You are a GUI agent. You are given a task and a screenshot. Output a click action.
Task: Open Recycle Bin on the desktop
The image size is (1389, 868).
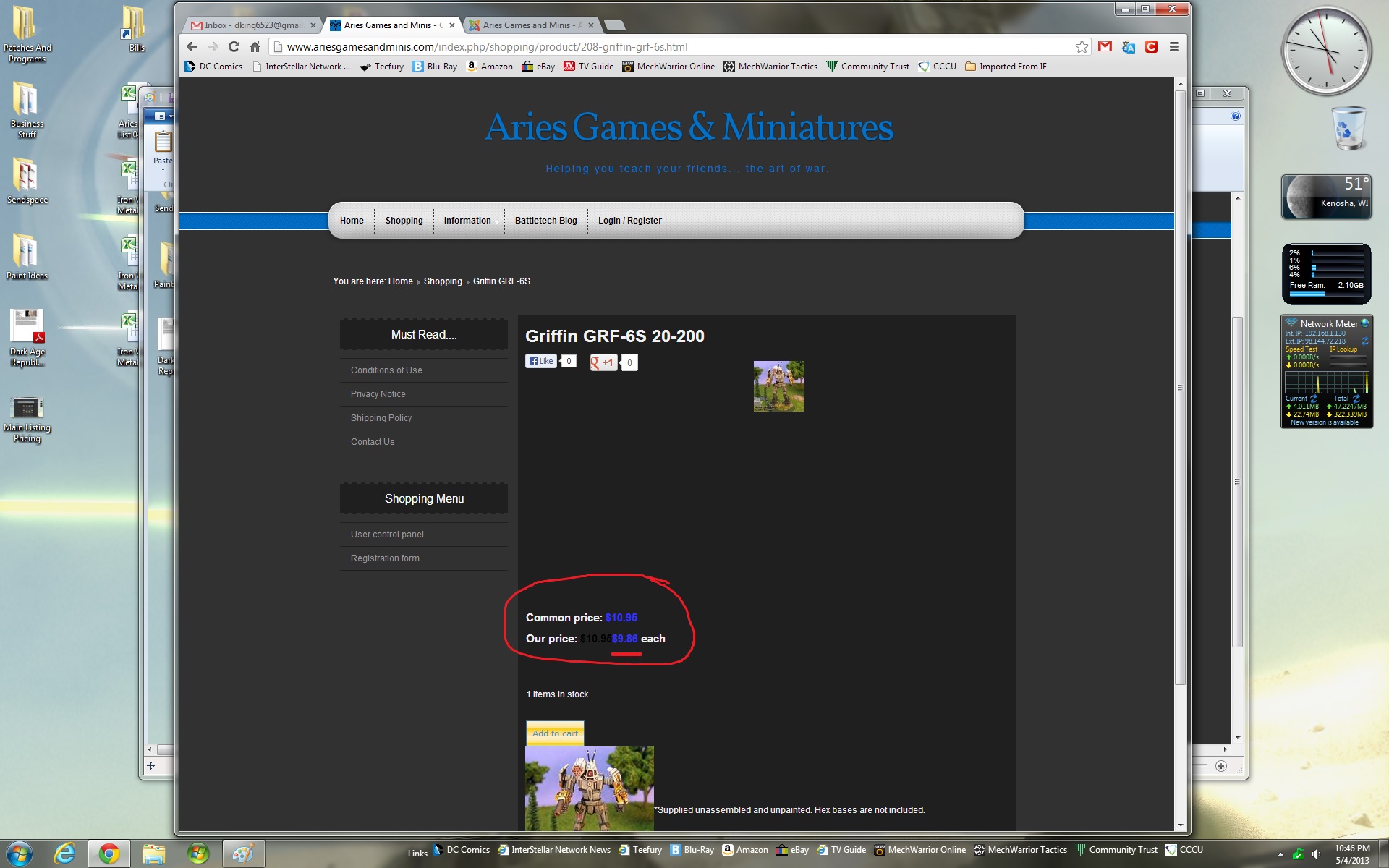click(1349, 129)
